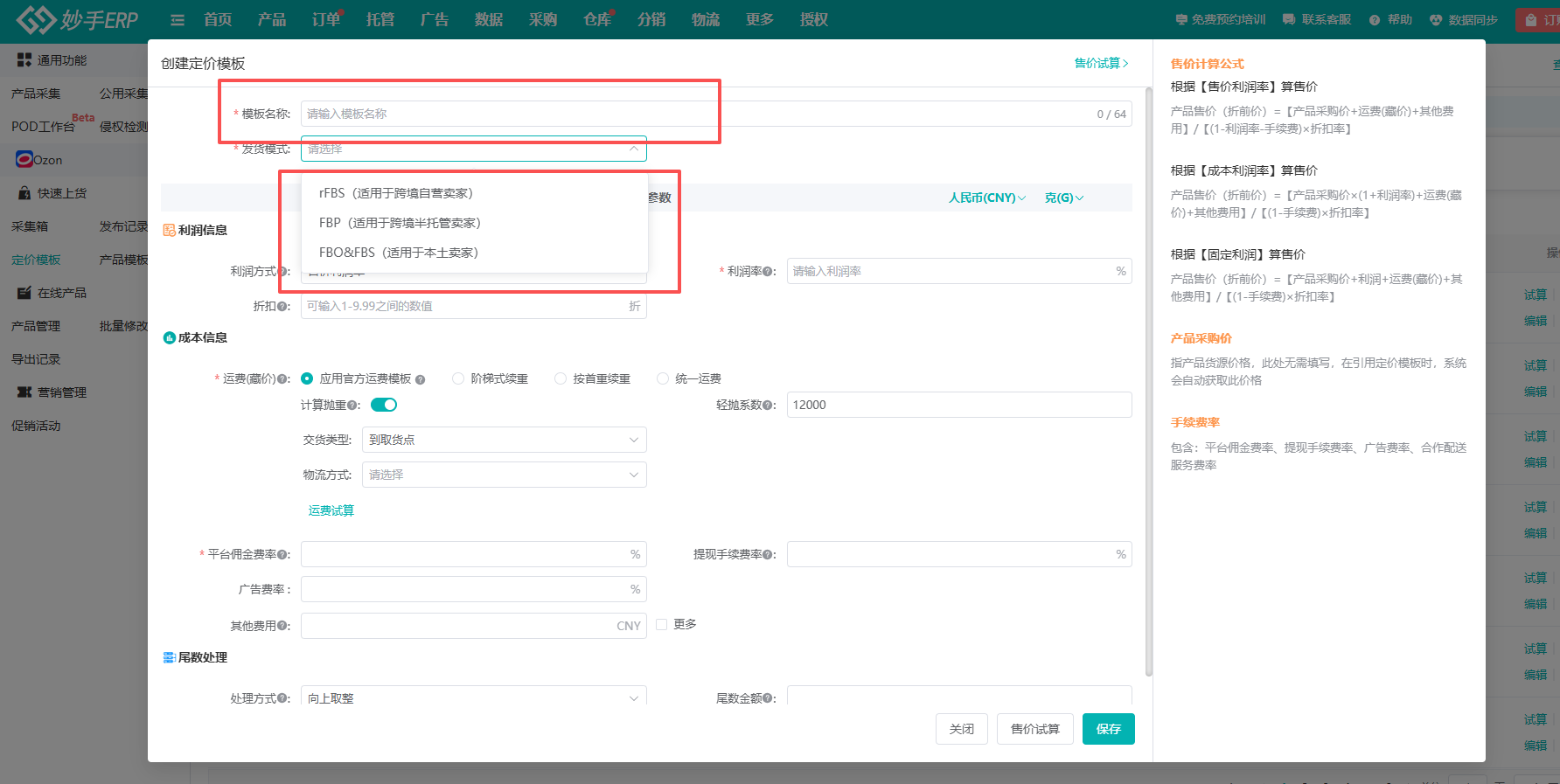Click the info icon after 应用官方运费模板
The width and height of the screenshot is (1560, 784).
pos(421,379)
